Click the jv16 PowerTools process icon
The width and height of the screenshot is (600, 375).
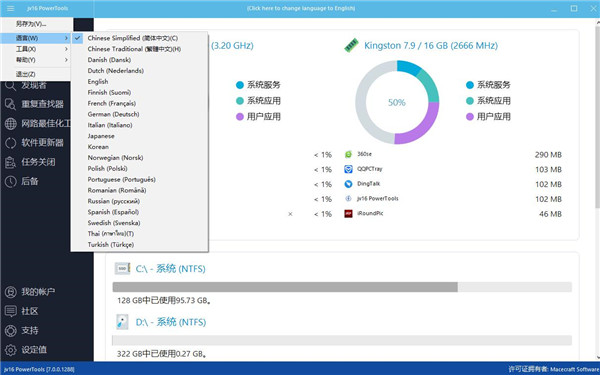coord(348,199)
